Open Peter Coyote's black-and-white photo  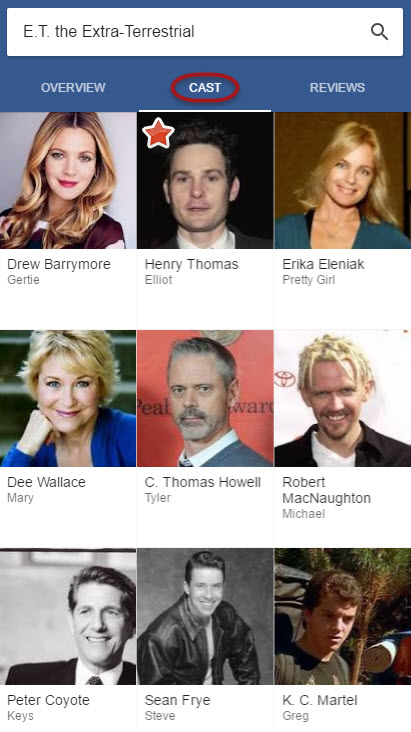point(68,616)
